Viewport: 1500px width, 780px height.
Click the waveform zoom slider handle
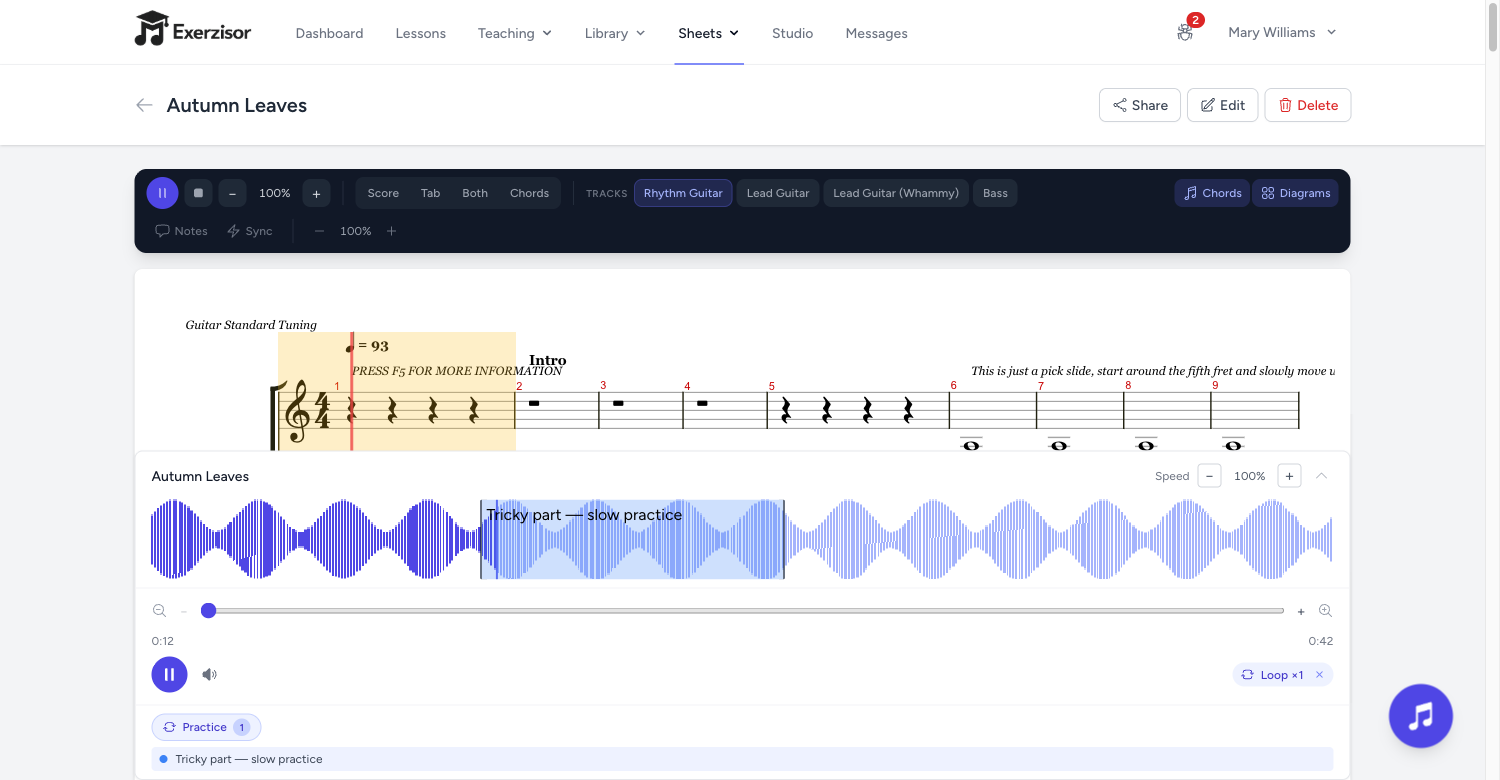point(208,610)
